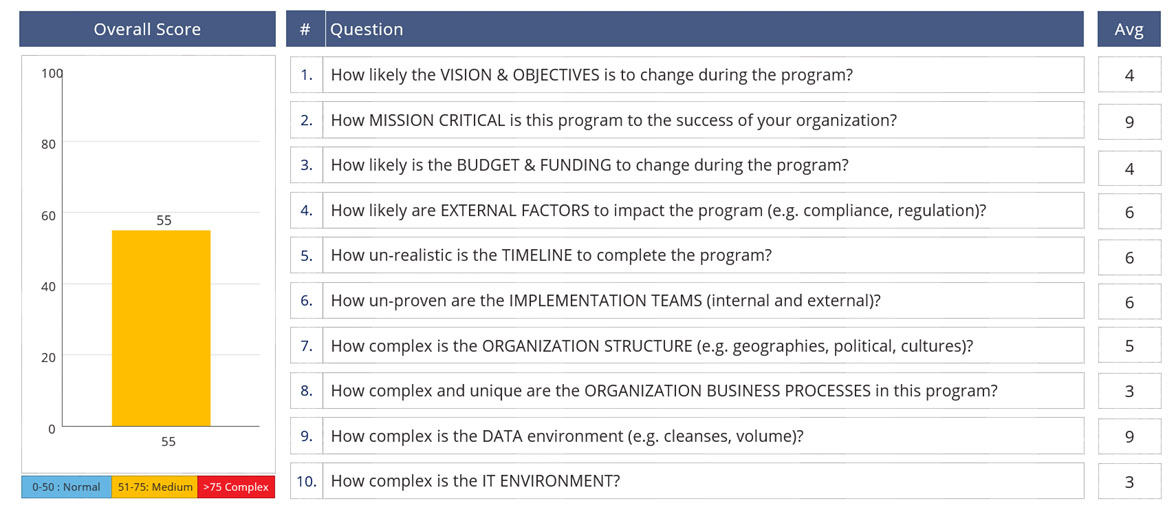Click the Avg field for BUSINESS PROCESSES question

[1129, 391]
